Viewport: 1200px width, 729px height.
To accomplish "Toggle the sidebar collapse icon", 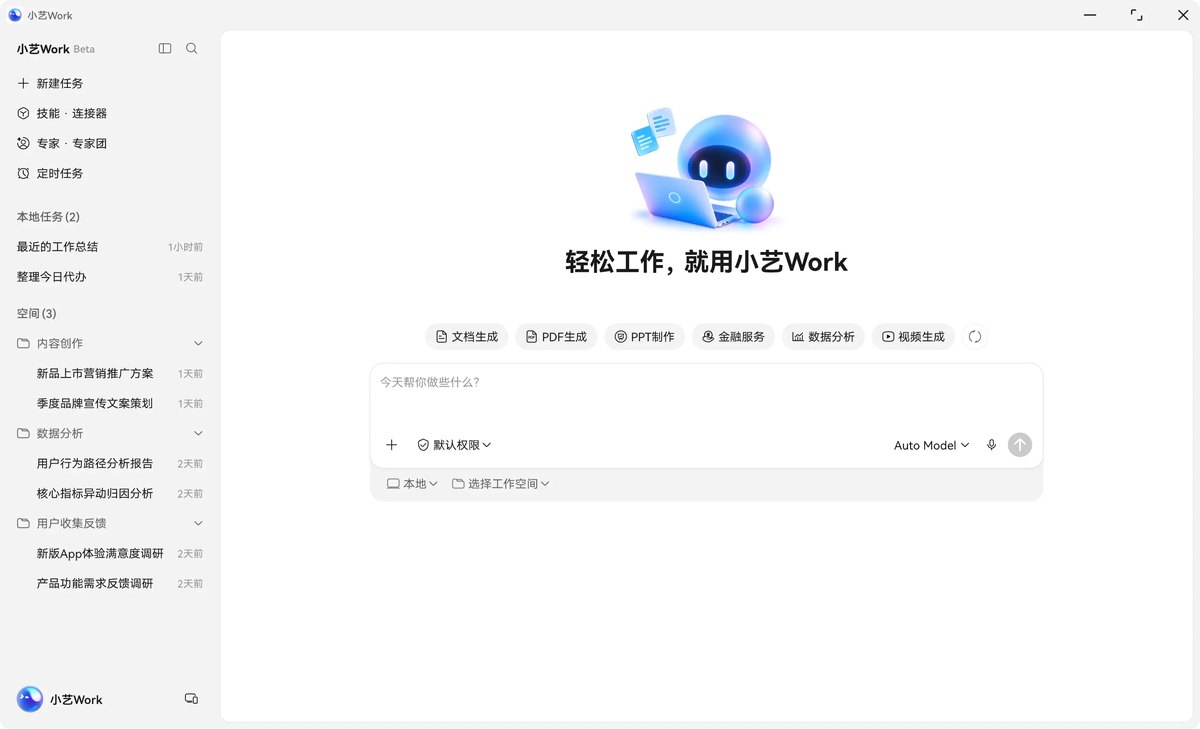I will [x=165, y=48].
